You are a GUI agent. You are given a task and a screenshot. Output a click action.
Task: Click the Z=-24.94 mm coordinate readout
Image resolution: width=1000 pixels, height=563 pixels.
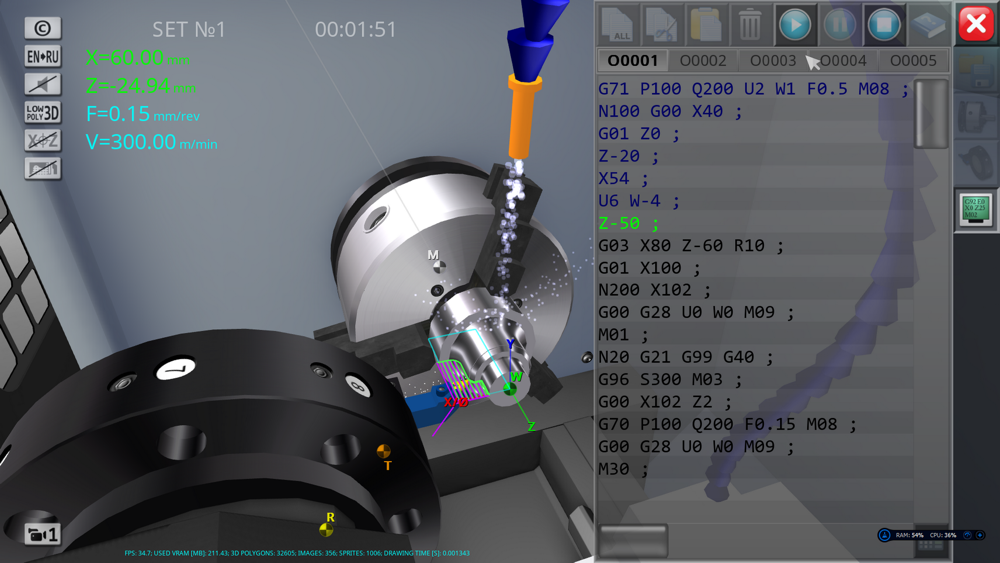click(140, 85)
